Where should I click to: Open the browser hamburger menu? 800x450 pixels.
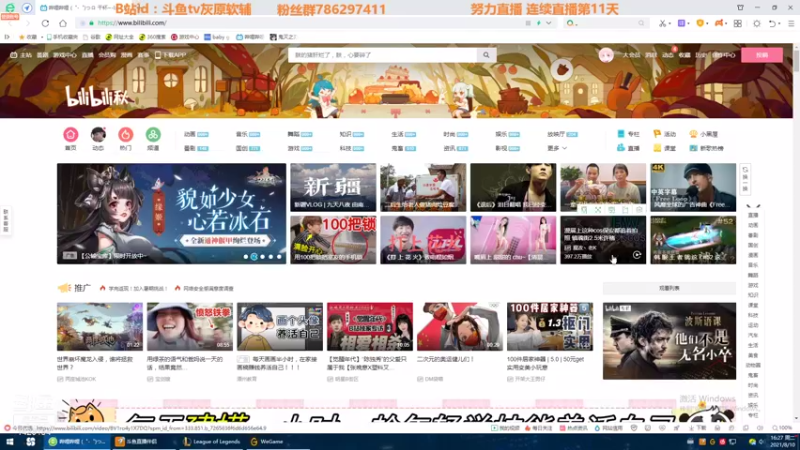point(791,23)
